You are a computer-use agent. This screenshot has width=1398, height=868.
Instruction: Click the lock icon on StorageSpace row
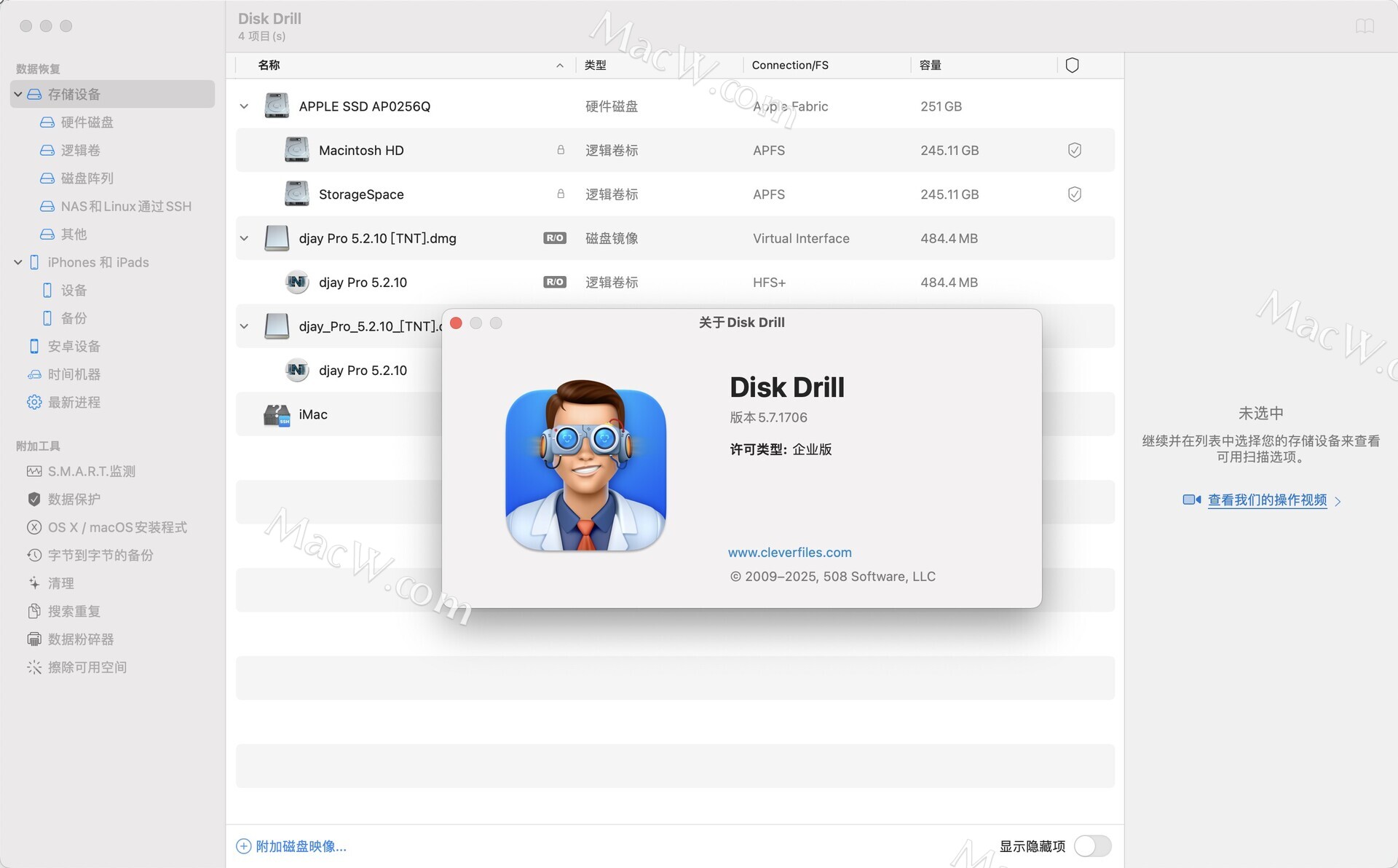pos(561,194)
